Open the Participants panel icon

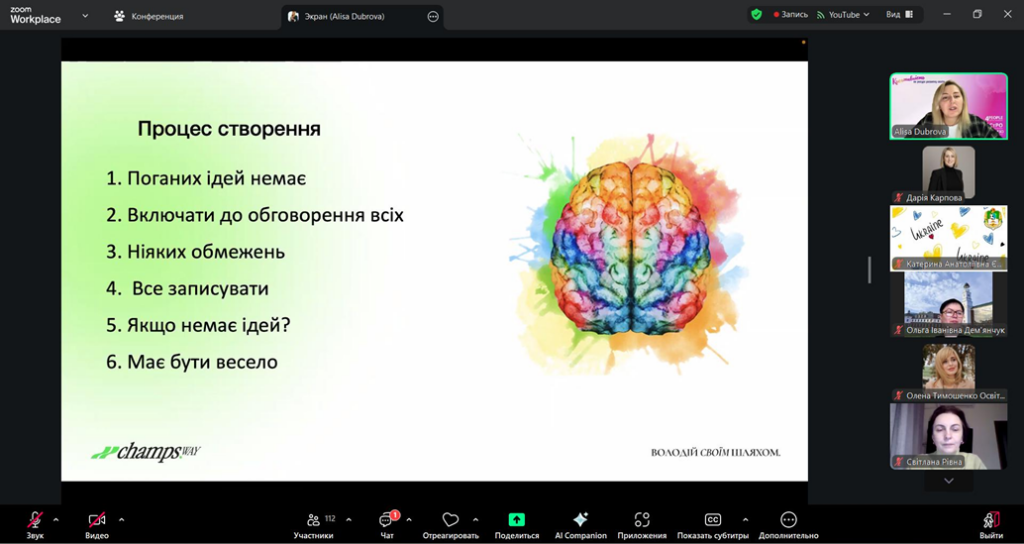(313, 520)
